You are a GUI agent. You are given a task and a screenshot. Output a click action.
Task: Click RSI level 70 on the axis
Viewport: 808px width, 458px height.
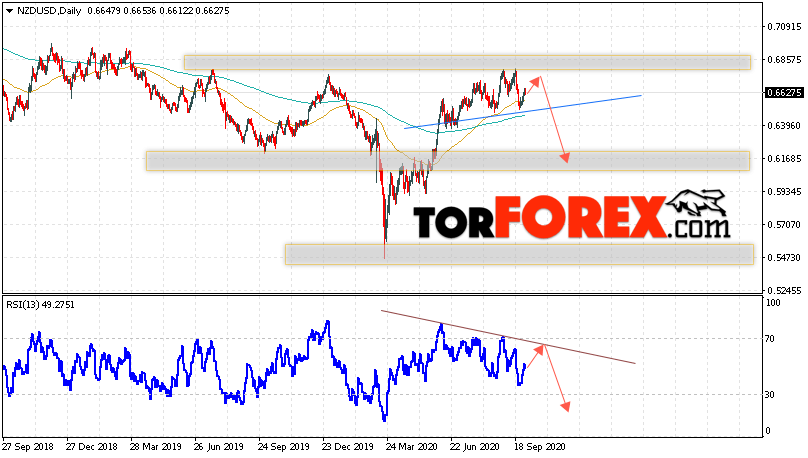769,338
